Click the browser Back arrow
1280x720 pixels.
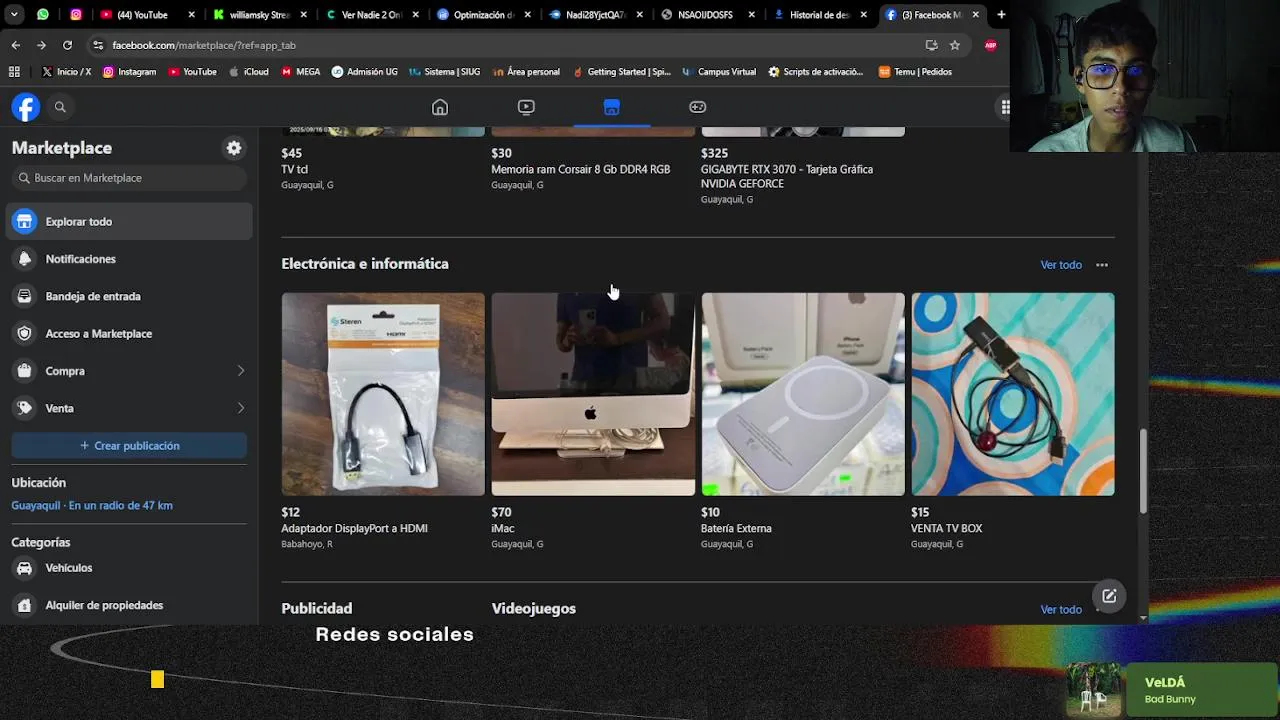[16, 45]
